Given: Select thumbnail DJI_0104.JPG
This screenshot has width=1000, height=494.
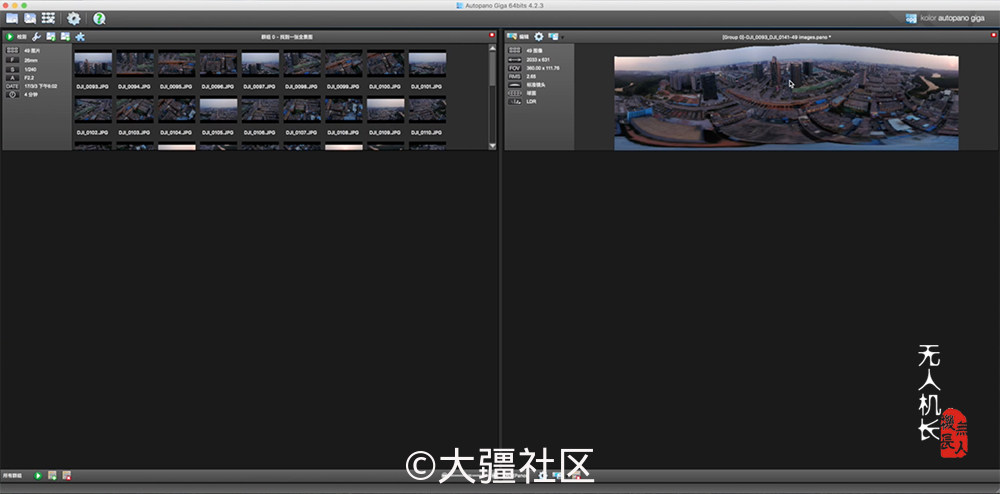Looking at the screenshot, I should 177,110.
